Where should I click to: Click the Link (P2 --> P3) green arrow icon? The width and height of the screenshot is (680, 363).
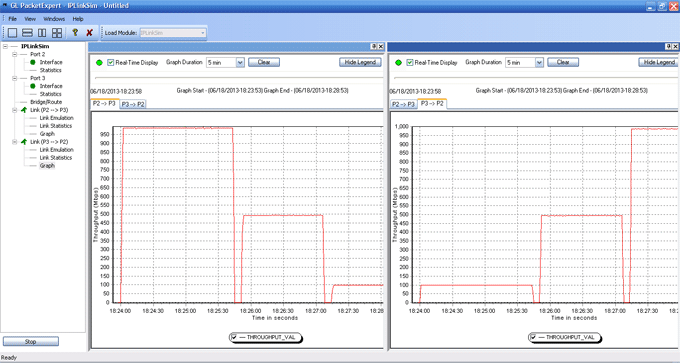point(24,110)
